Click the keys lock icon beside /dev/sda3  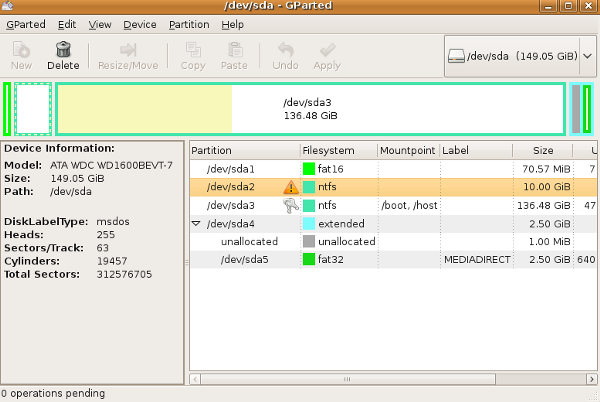pos(291,205)
